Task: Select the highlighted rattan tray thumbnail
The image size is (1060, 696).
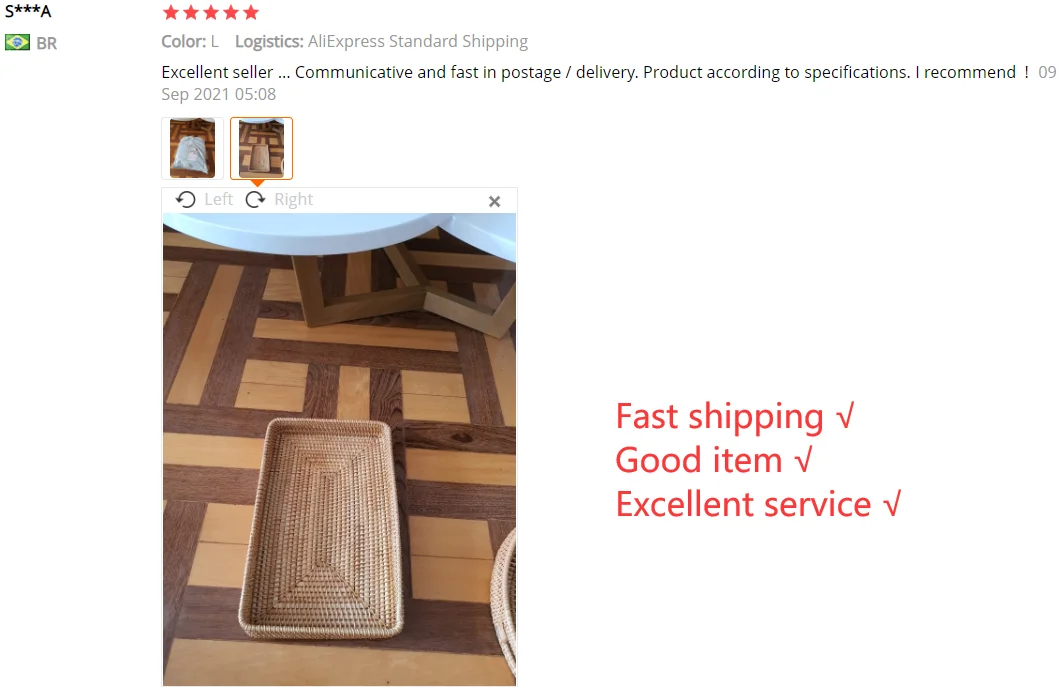Action: tap(261, 148)
